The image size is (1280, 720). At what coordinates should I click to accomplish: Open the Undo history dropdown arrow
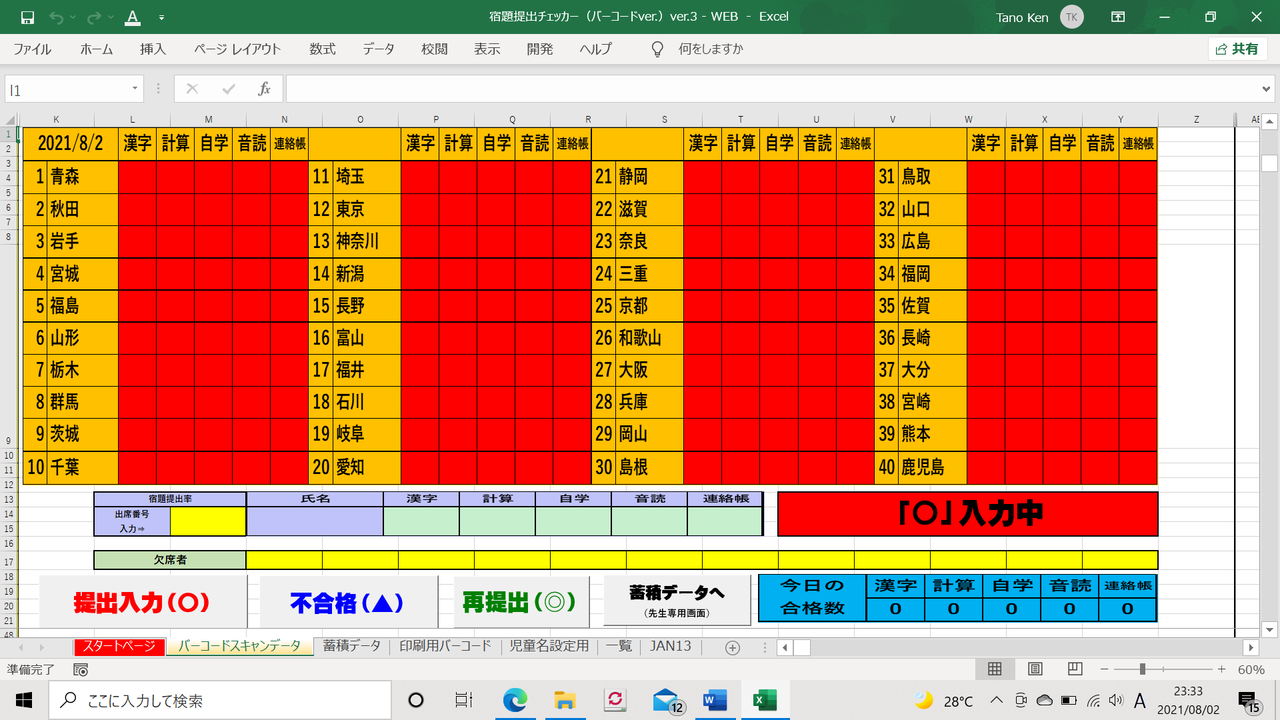click(x=72, y=17)
